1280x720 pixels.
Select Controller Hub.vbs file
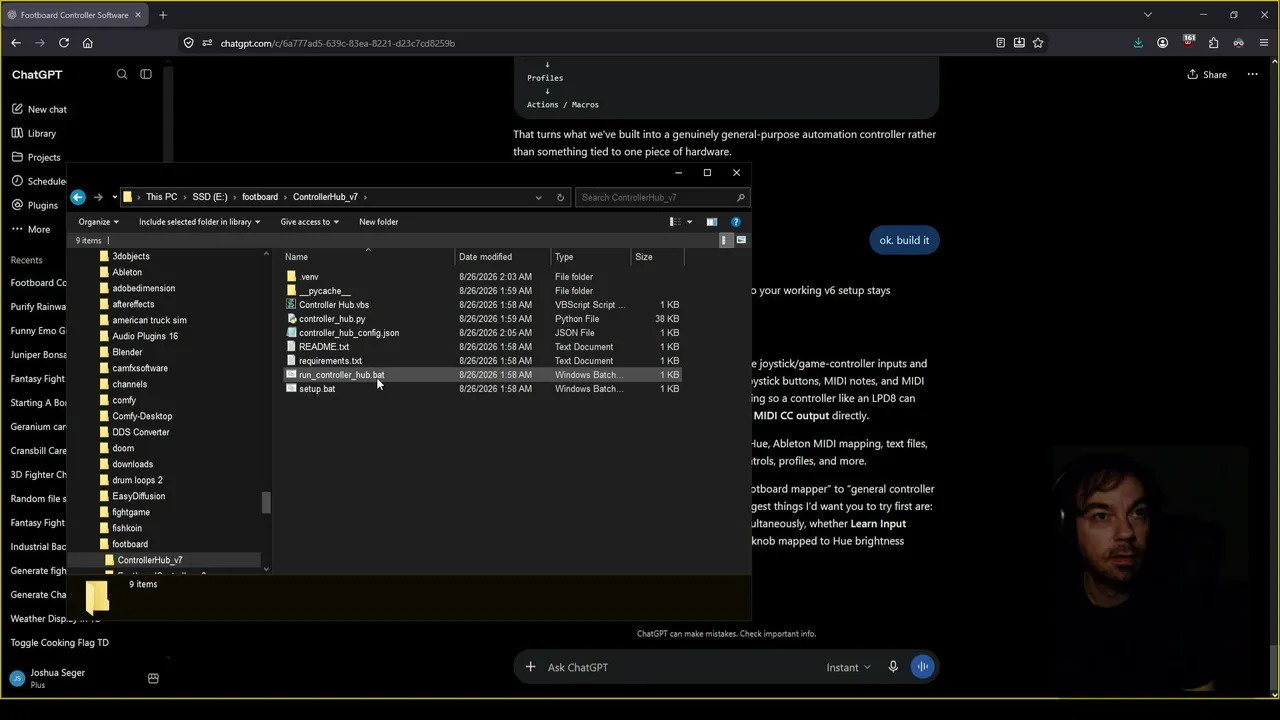tap(334, 305)
